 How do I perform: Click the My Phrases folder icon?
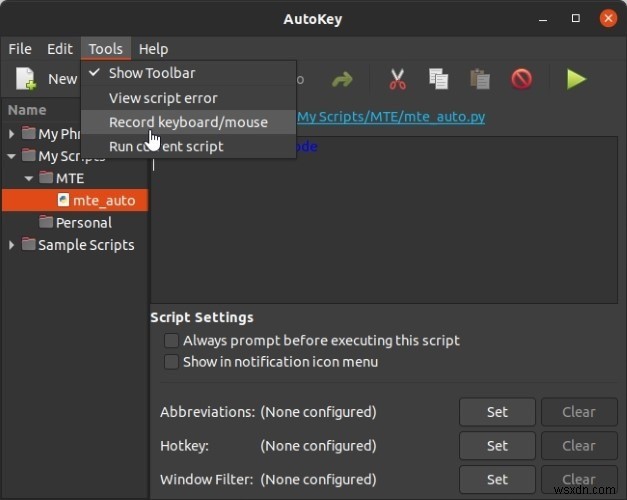tap(28, 133)
